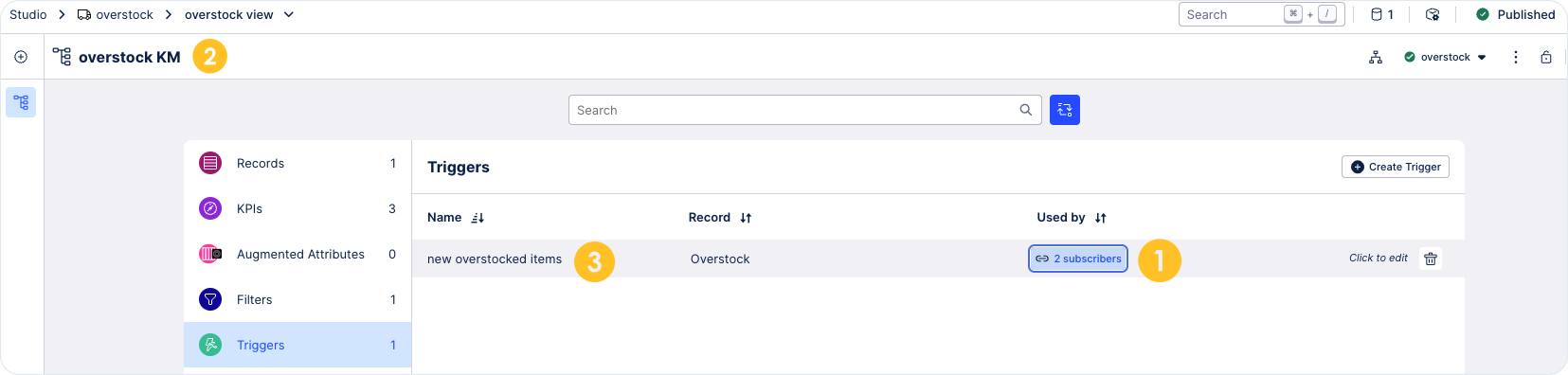The height and width of the screenshot is (375, 1568).
Task: Open the 2 subscribers link
Action: point(1078,259)
